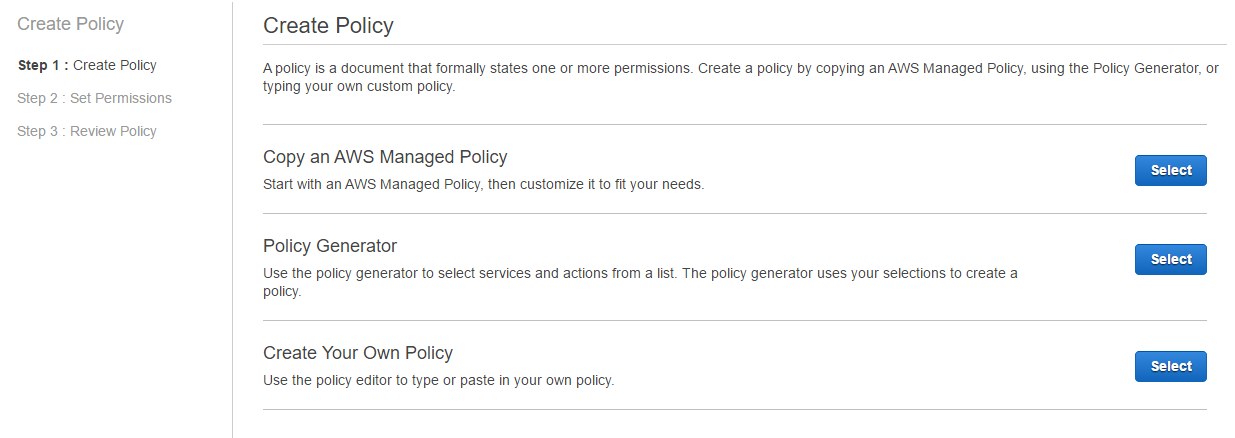The height and width of the screenshot is (438, 1235).
Task: Click the horizontal rule under the page title
Action: click(745, 44)
